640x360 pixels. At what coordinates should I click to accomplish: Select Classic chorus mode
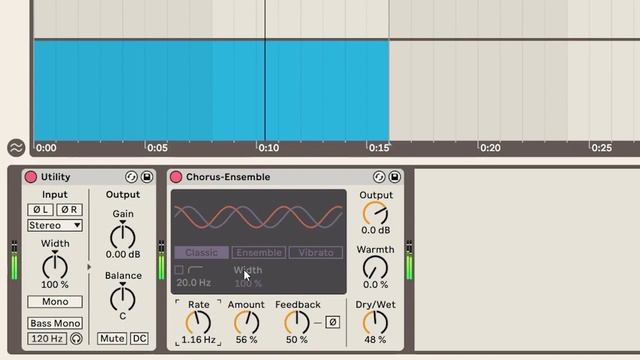coord(201,253)
